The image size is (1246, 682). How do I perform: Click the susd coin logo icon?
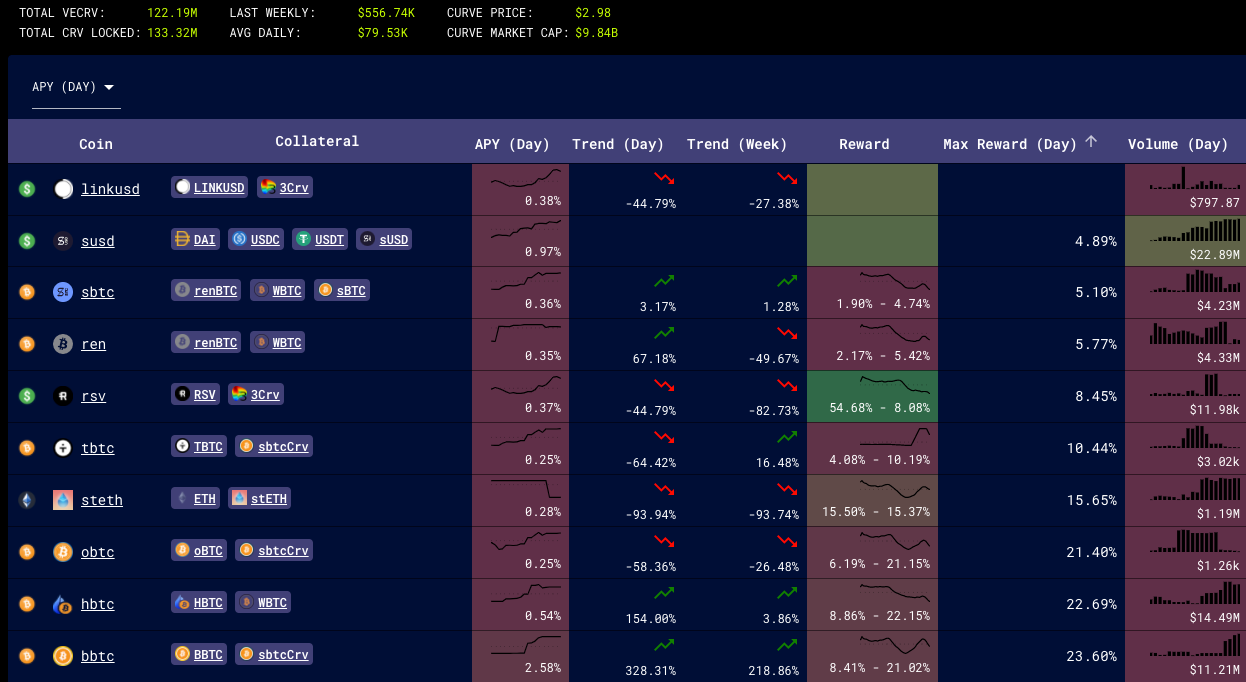pyautogui.click(x=63, y=240)
